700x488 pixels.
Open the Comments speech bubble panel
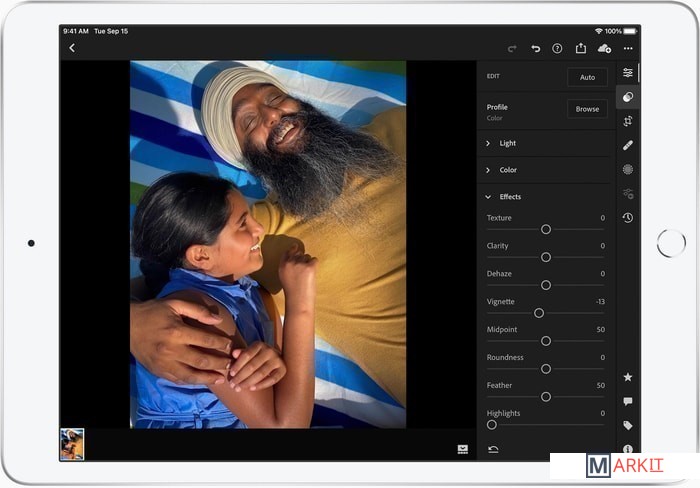[x=627, y=401]
